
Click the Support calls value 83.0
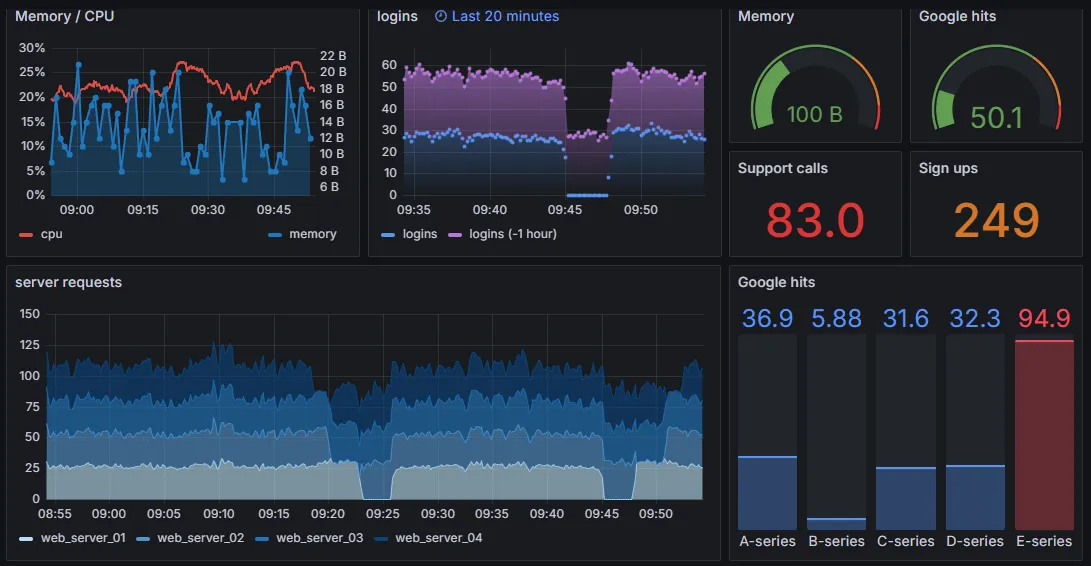[x=814, y=220]
